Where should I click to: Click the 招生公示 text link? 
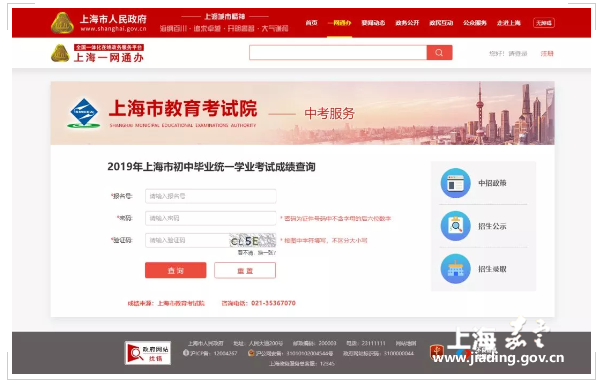pos(492,226)
